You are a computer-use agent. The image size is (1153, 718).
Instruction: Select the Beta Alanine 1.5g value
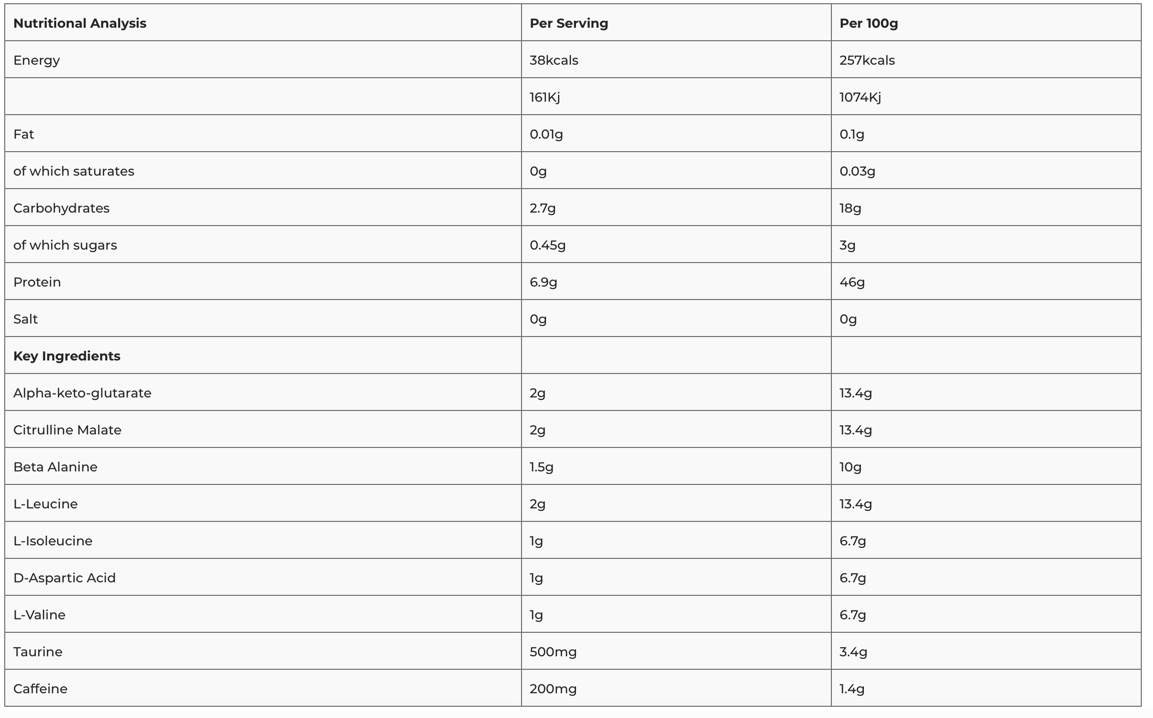tap(541, 467)
